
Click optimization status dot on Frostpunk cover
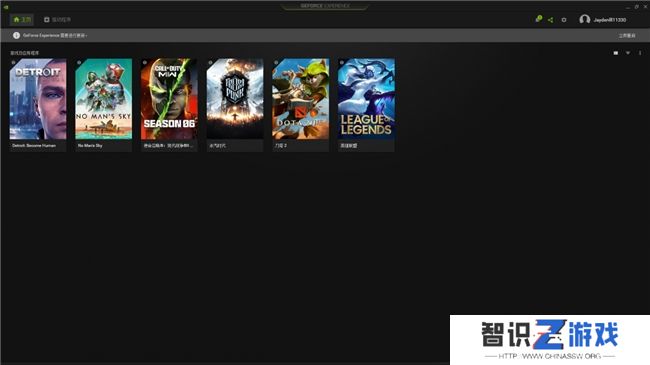211,63
